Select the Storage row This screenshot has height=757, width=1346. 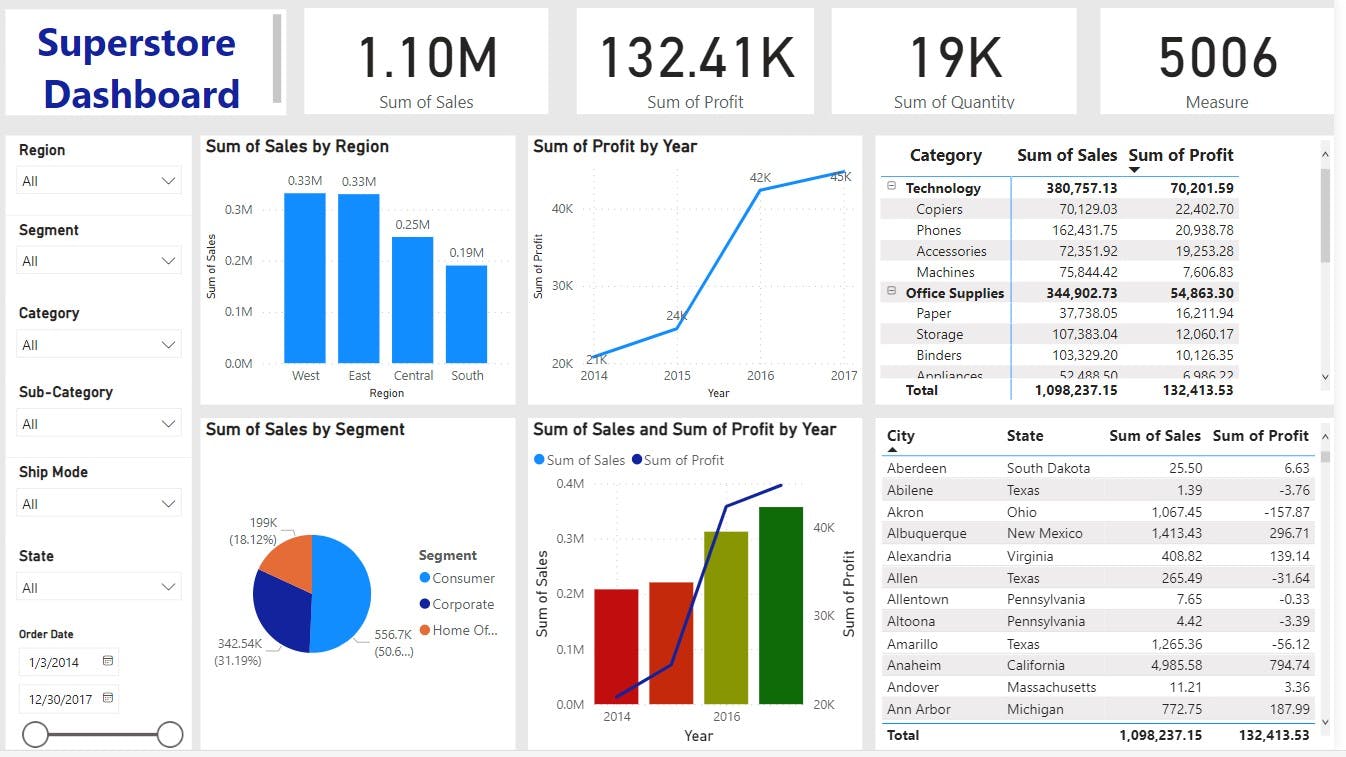coord(1059,334)
